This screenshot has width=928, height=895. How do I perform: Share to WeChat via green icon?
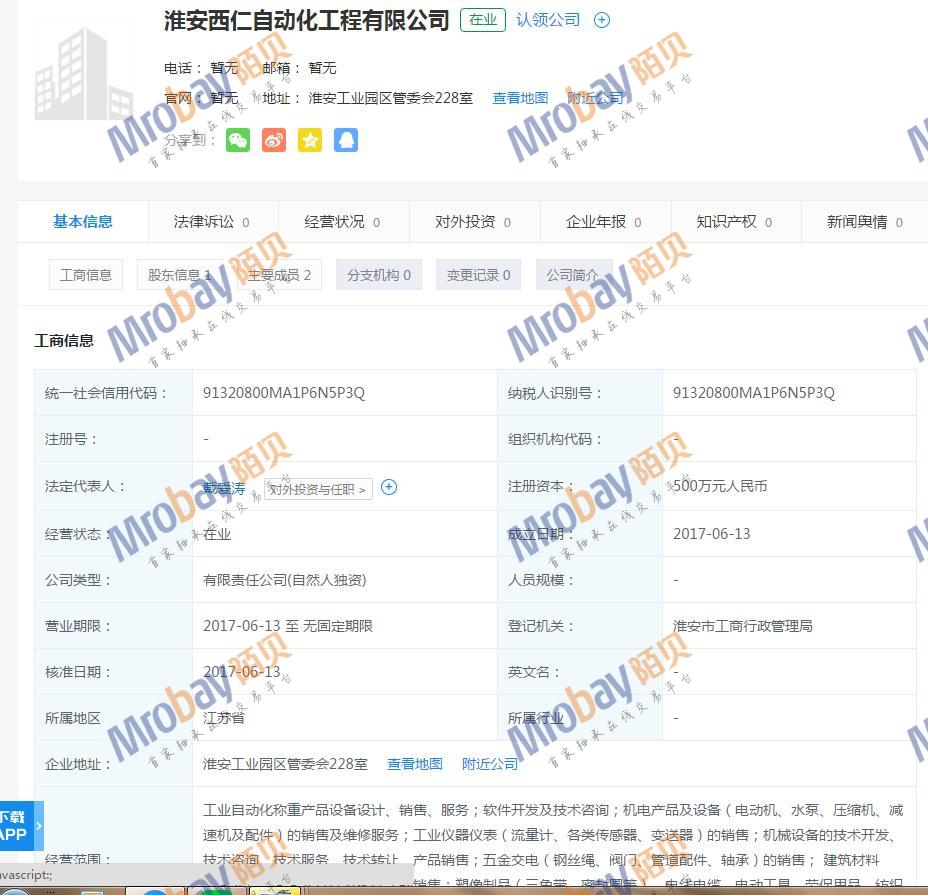tap(238, 140)
